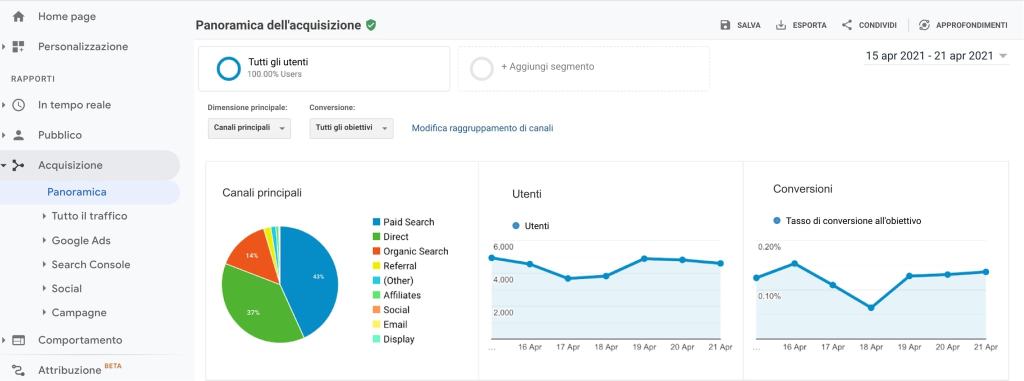Image resolution: width=1024 pixels, height=381 pixels.
Task: Click the + Aggiungi segmento box
Action: coord(584,68)
